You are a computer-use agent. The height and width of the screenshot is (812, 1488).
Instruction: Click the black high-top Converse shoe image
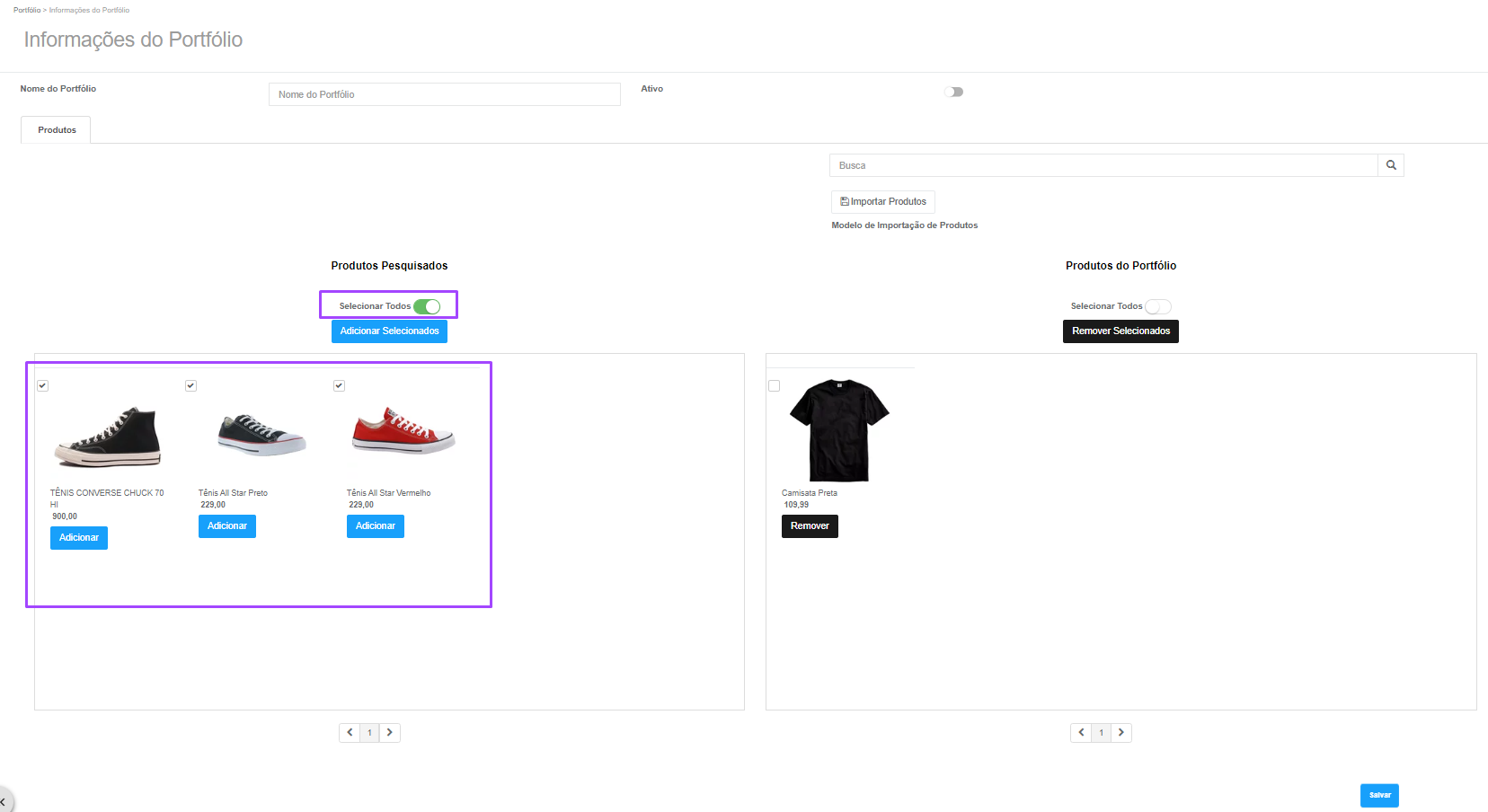pos(109,437)
